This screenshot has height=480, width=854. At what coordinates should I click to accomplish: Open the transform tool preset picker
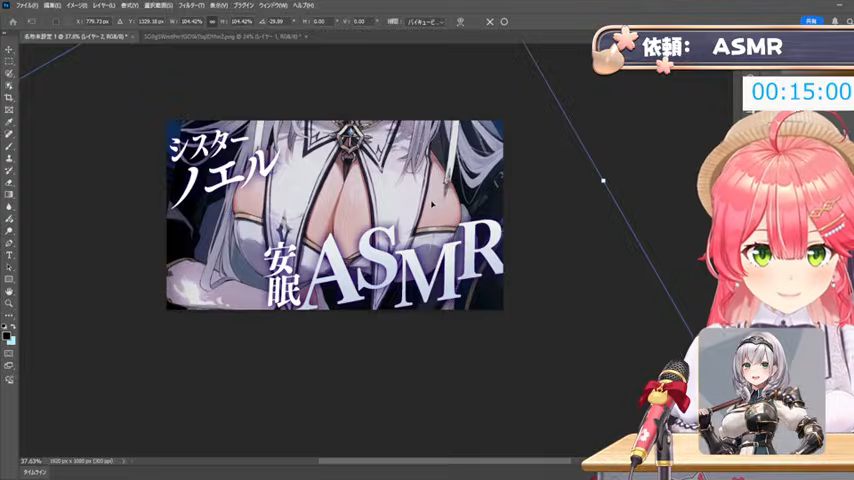(32, 22)
